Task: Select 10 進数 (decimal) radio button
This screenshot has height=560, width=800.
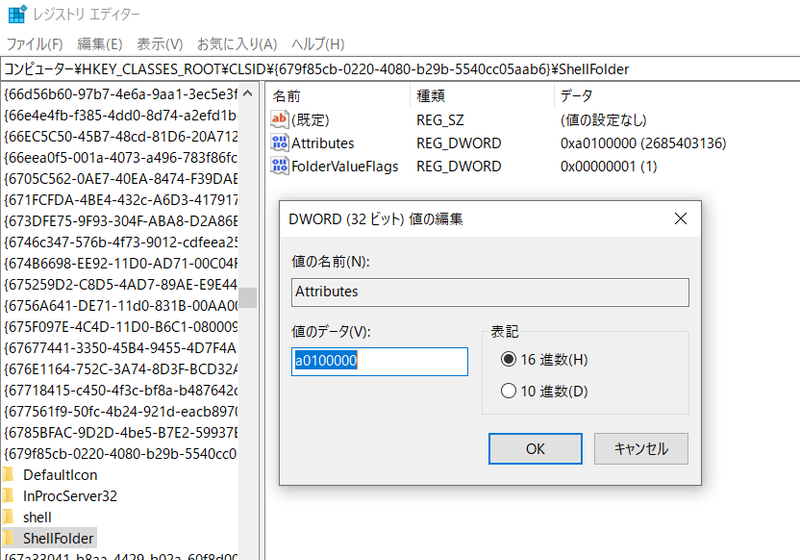Action: pyautogui.click(x=509, y=391)
